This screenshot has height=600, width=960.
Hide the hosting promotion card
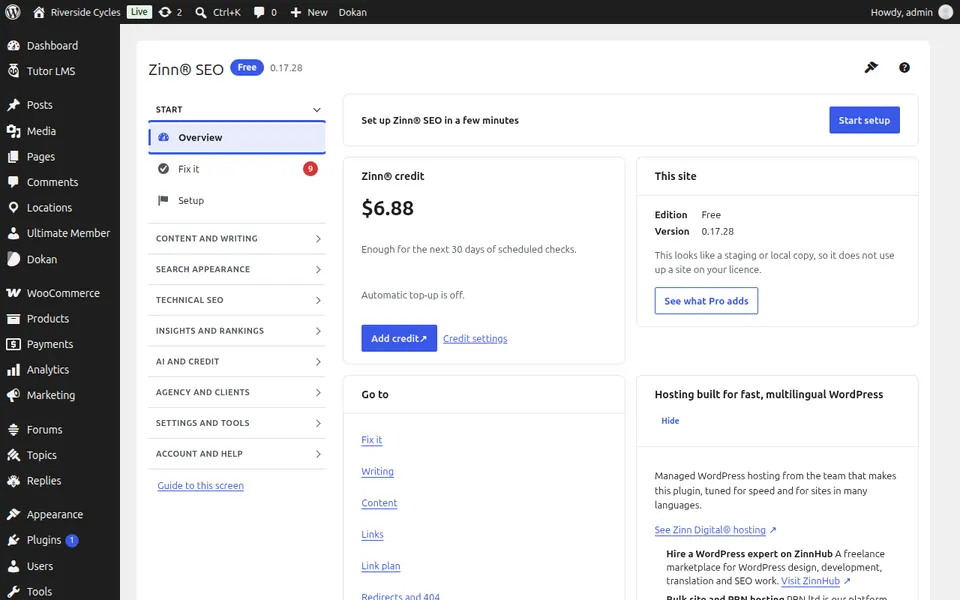pos(670,421)
